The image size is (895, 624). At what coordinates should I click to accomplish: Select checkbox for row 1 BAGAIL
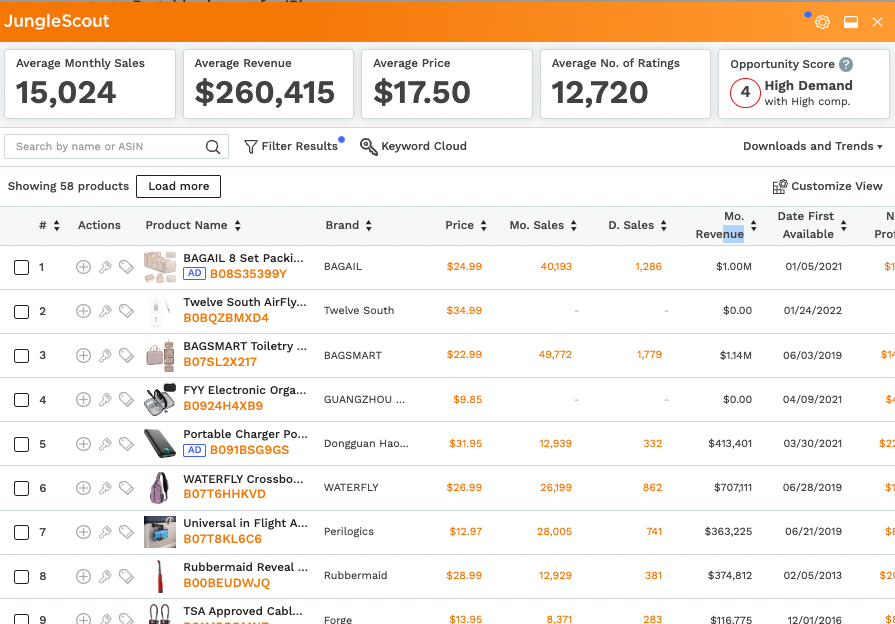(x=21, y=267)
